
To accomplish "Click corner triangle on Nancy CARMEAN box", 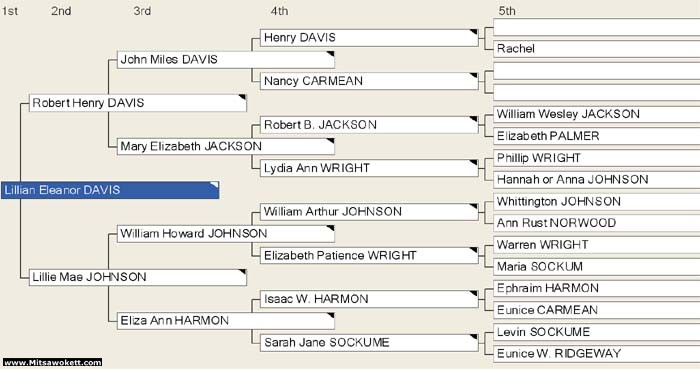I will click(x=474, y=76).
